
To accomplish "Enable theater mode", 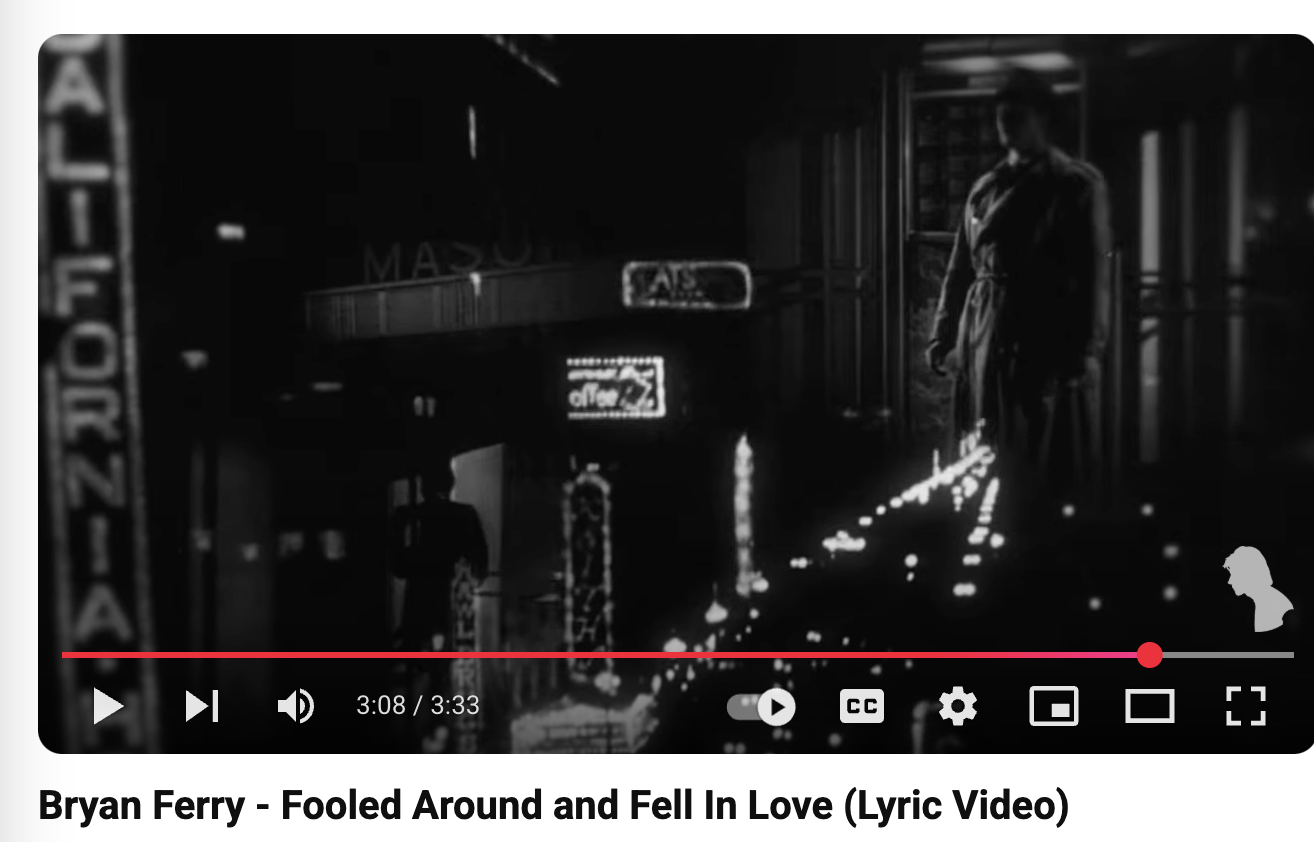I will point(1149,706).
